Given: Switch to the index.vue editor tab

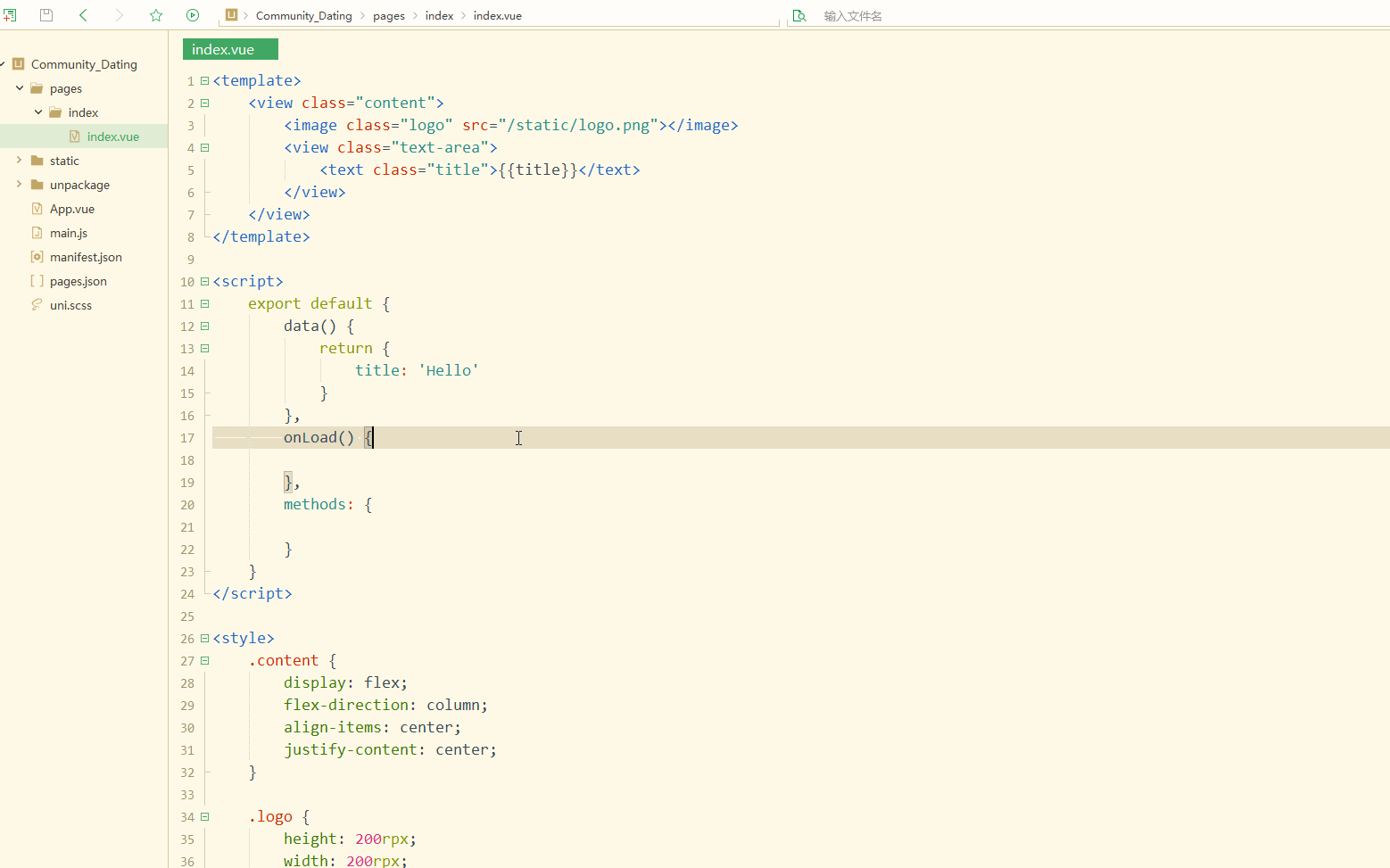Looking at the screenshot, I should click(x=229, y=49).
